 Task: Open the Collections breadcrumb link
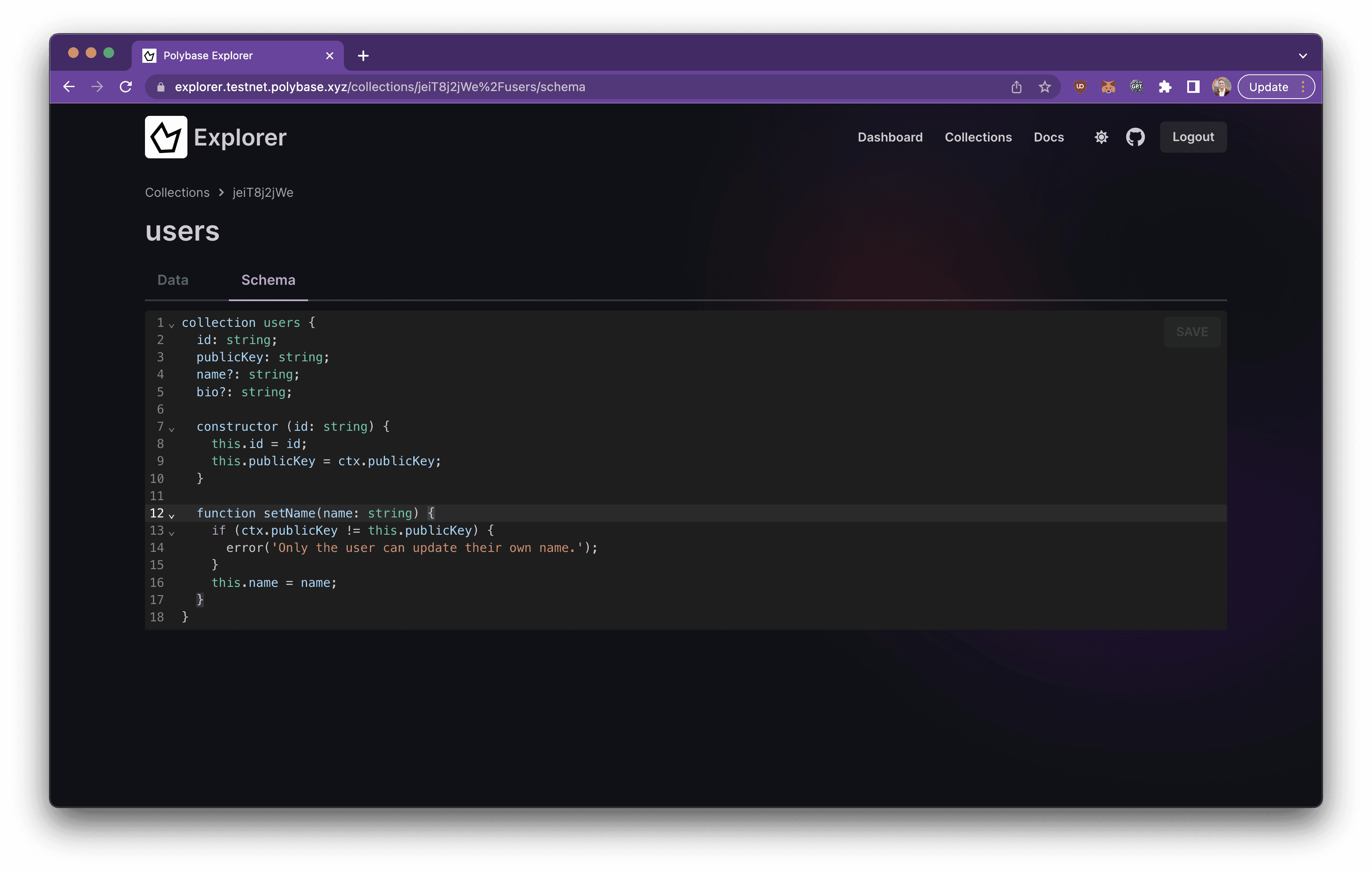coord(177,193)
